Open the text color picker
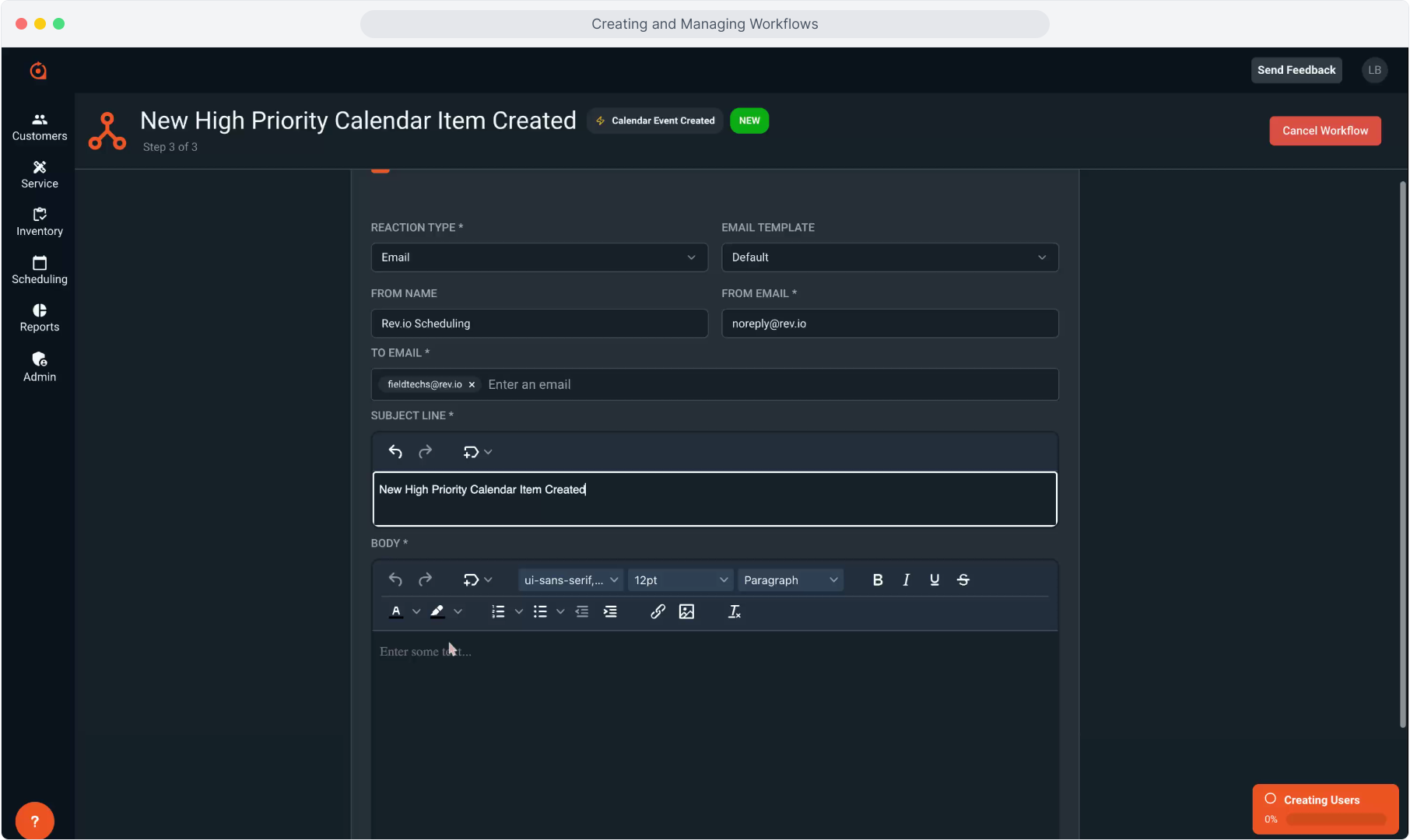 (396, 612)
